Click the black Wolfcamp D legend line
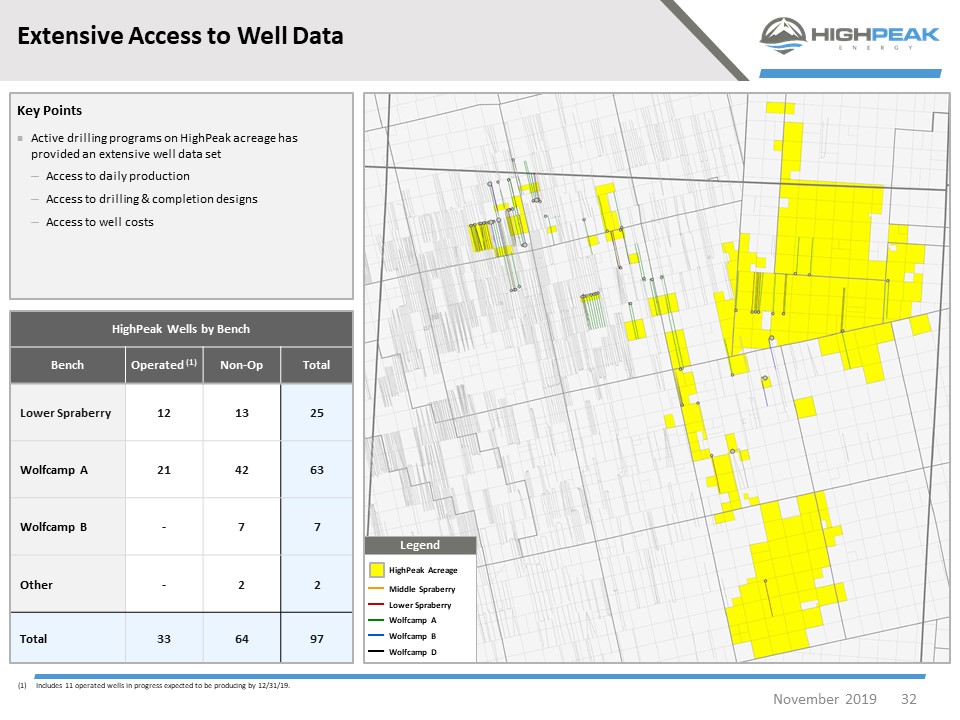The height and width of the screenshot is (720, 960). tap(376, 651)
